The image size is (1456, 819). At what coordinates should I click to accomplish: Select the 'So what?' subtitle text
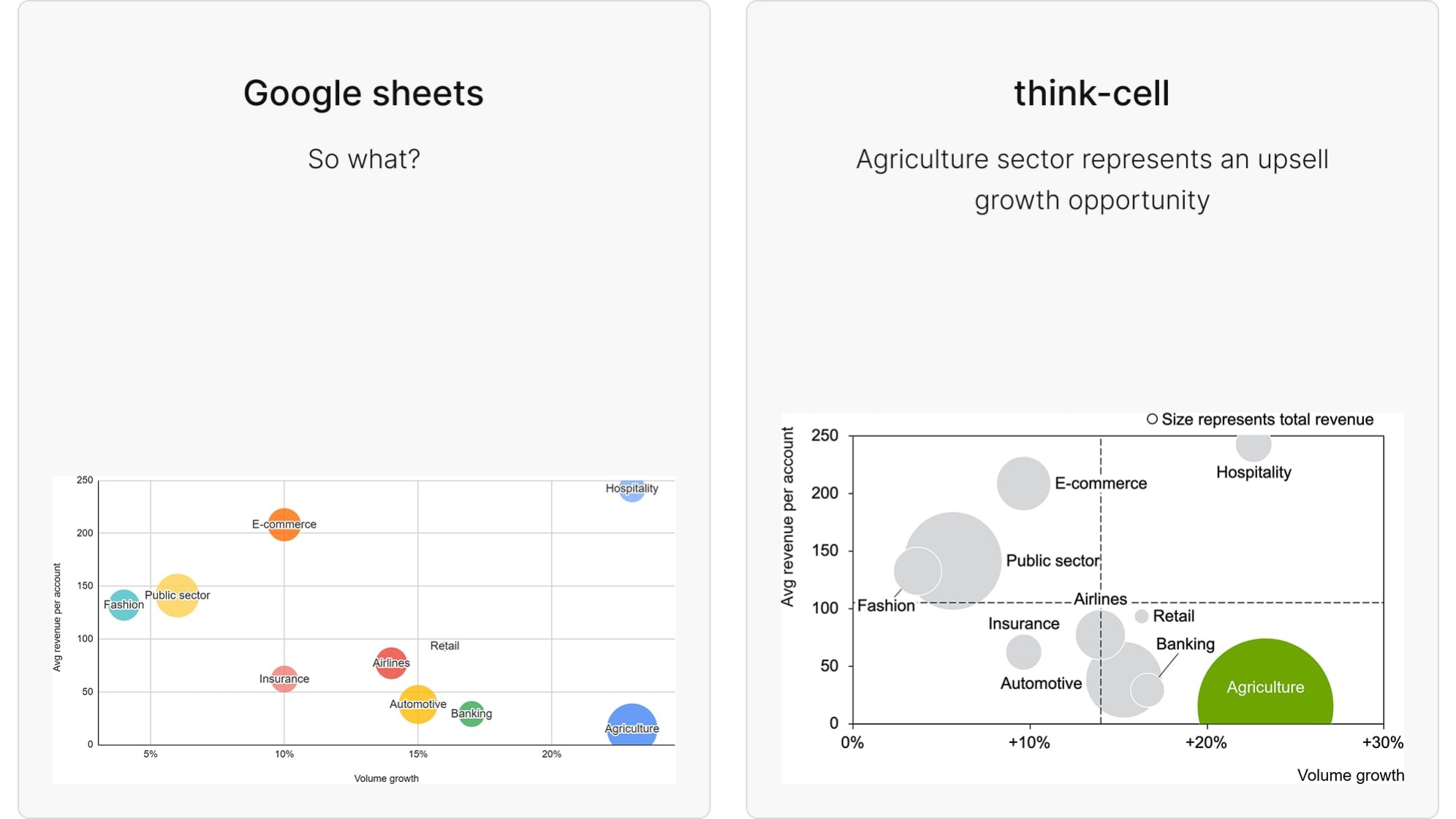(363, 159)
